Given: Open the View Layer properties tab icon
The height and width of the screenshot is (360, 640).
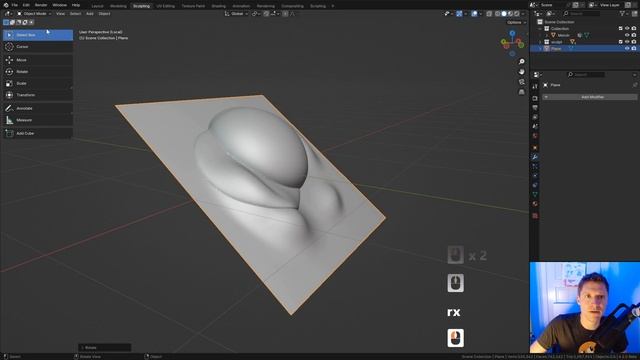Looking at the screenshot, I should click(x=535, y=117).
